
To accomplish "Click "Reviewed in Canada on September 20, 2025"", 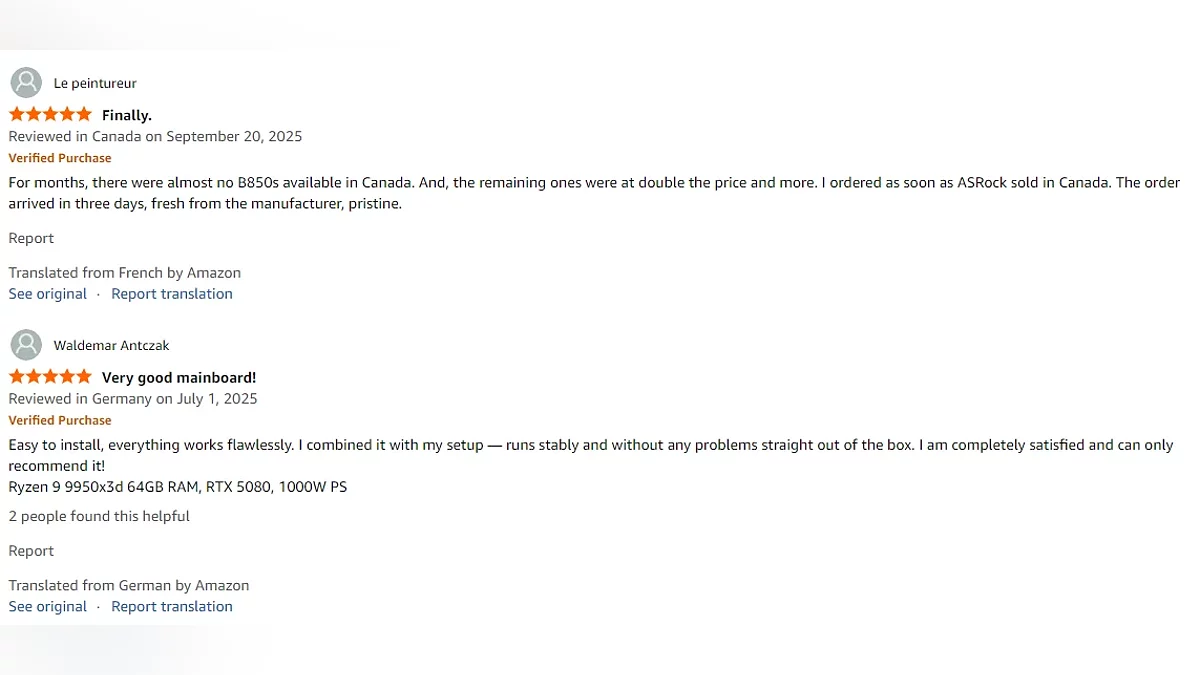I will pos(155,136).
